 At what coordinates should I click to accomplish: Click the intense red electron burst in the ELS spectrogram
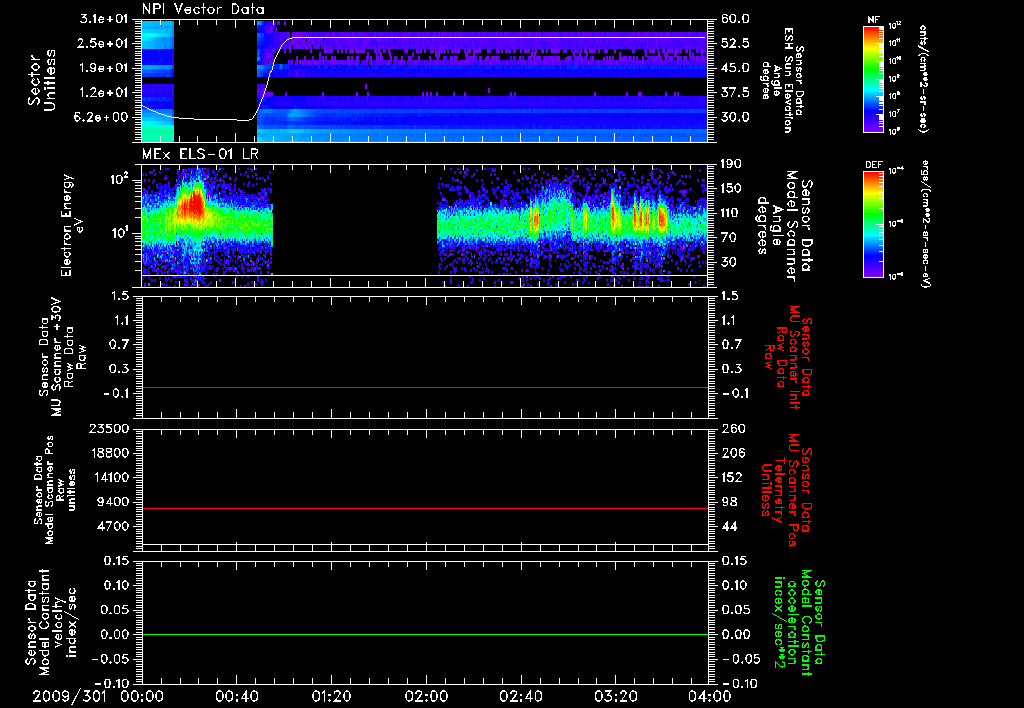pyautogui.click(x=194, y=204)
